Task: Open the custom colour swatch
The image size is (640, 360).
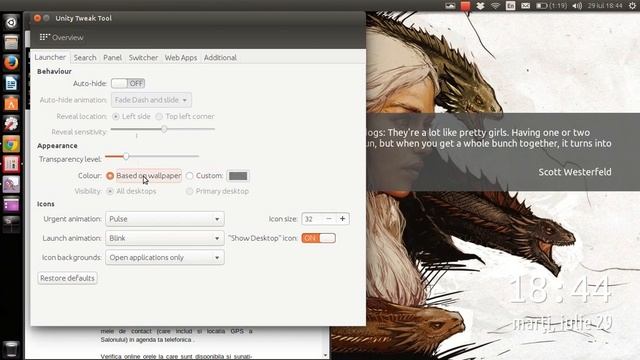Action: [x=238, y=176]
